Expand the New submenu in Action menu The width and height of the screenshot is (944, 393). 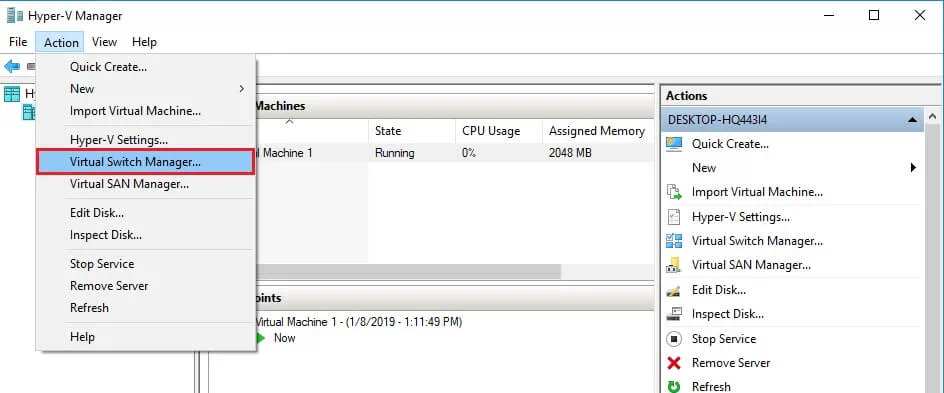(146, 88)
